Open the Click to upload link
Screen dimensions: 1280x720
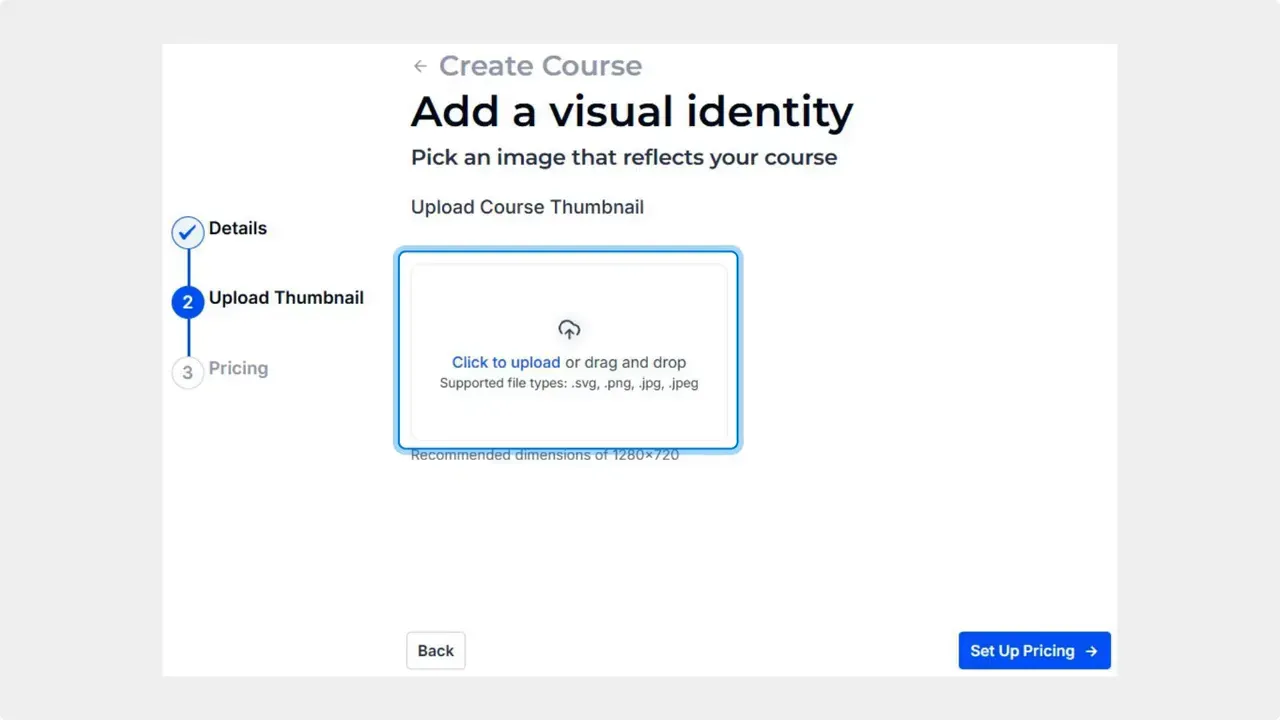coord(506,362)
